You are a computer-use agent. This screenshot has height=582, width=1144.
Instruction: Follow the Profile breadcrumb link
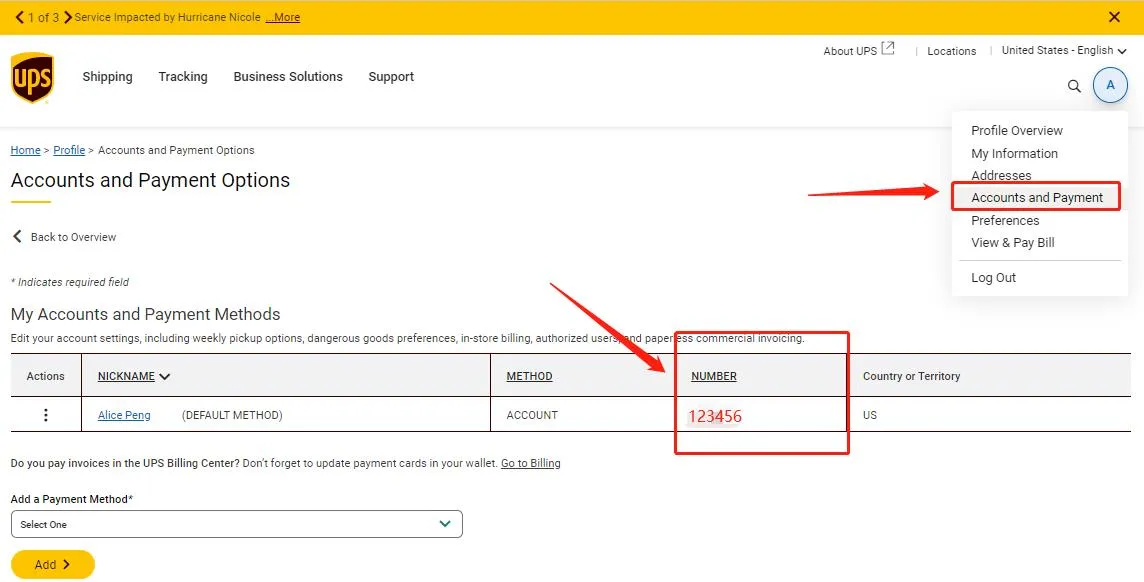point(69,150)
